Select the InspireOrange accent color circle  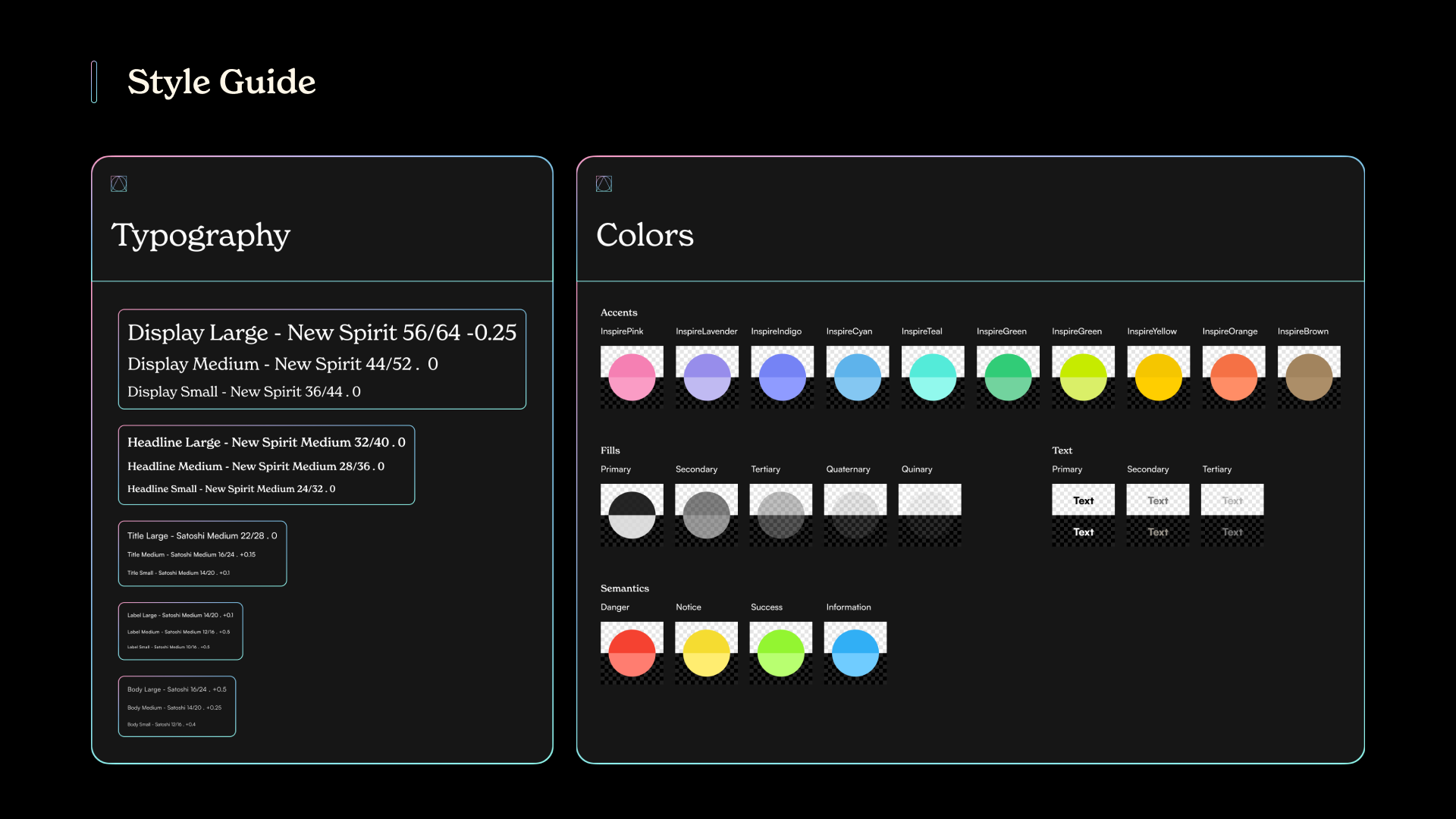pos(1232,377)
